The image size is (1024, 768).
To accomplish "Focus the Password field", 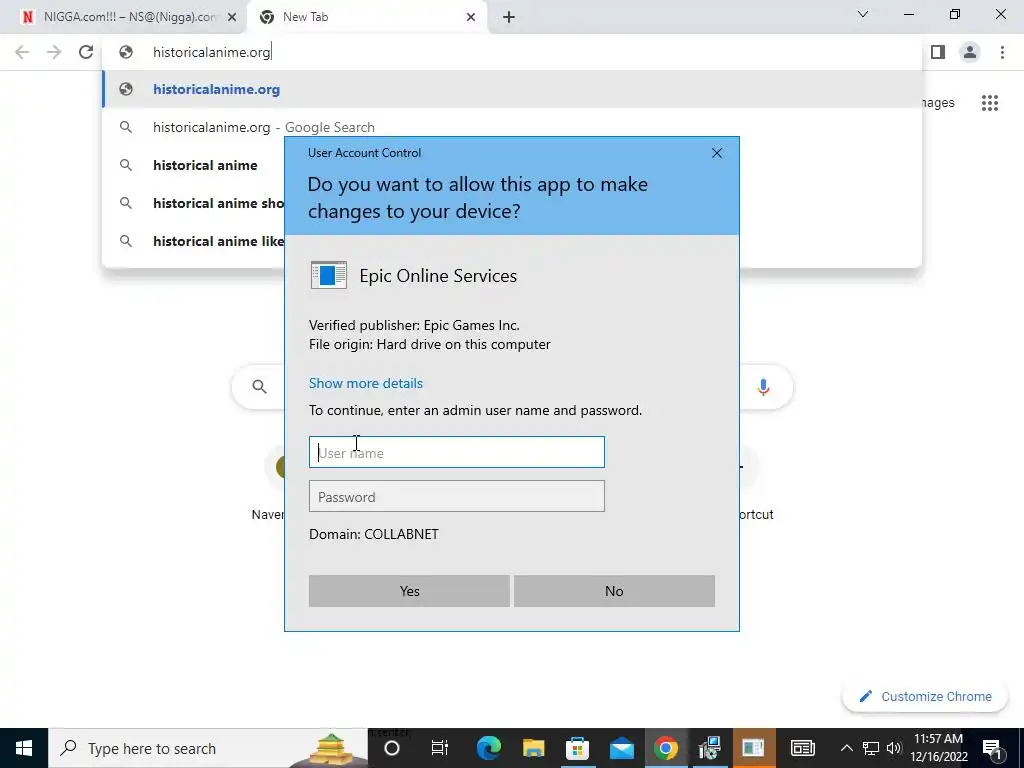I will (x=456, y=496).
